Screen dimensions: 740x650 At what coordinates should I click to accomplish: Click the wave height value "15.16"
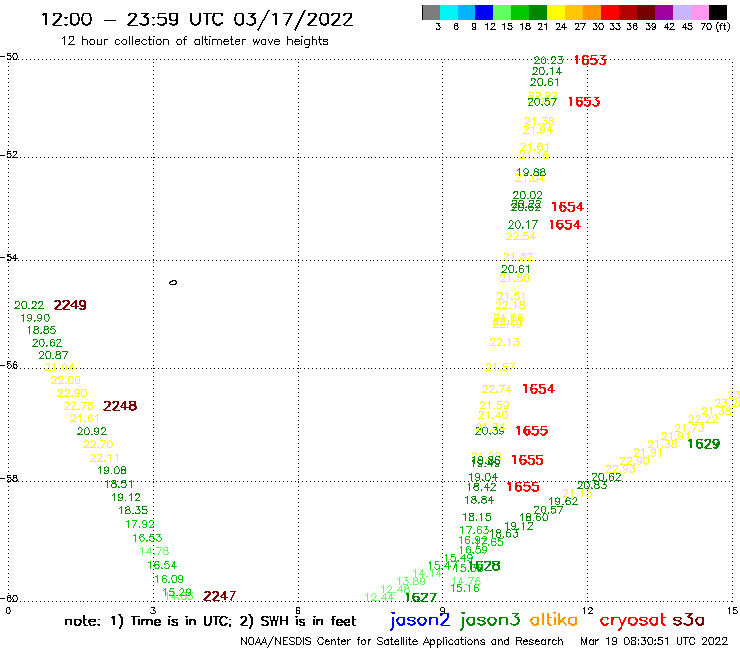465,589
